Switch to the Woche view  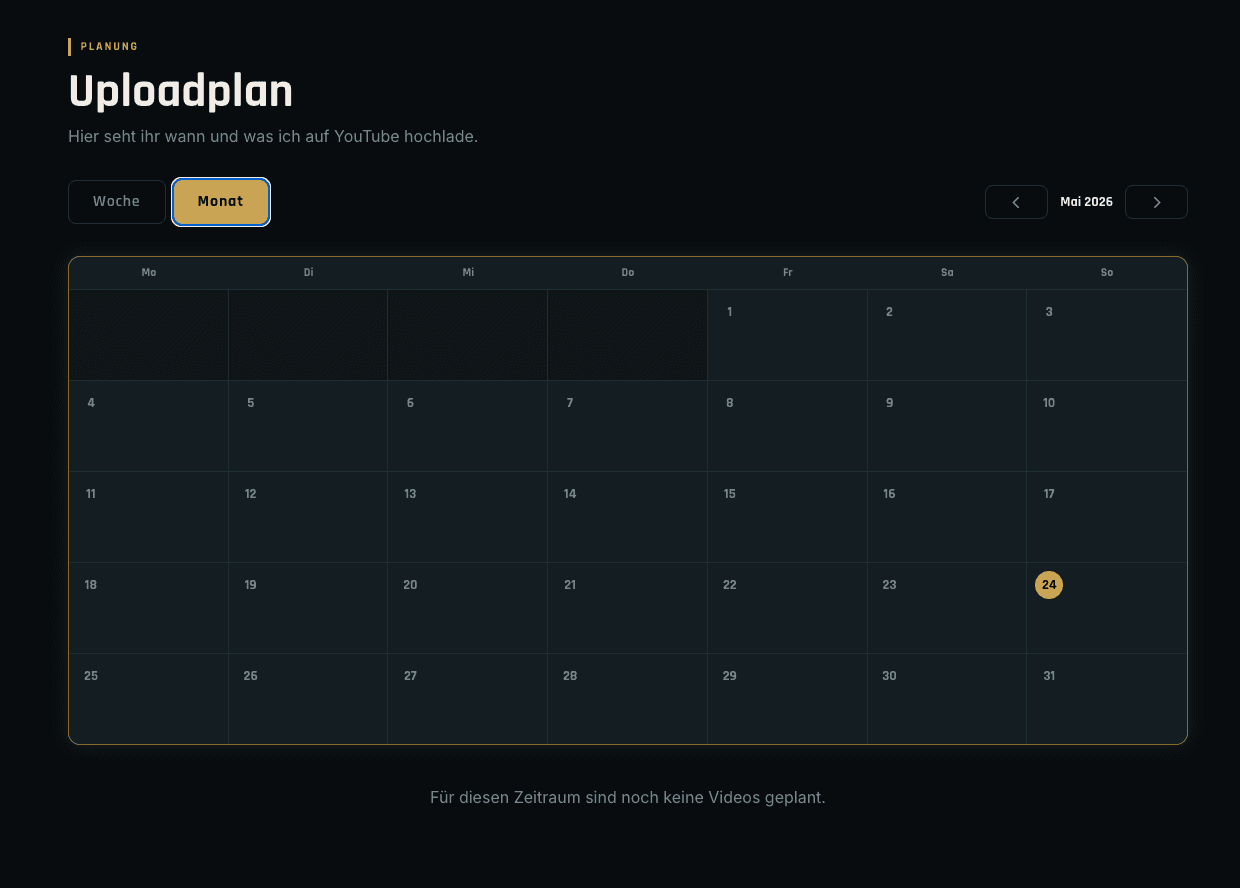117,202
